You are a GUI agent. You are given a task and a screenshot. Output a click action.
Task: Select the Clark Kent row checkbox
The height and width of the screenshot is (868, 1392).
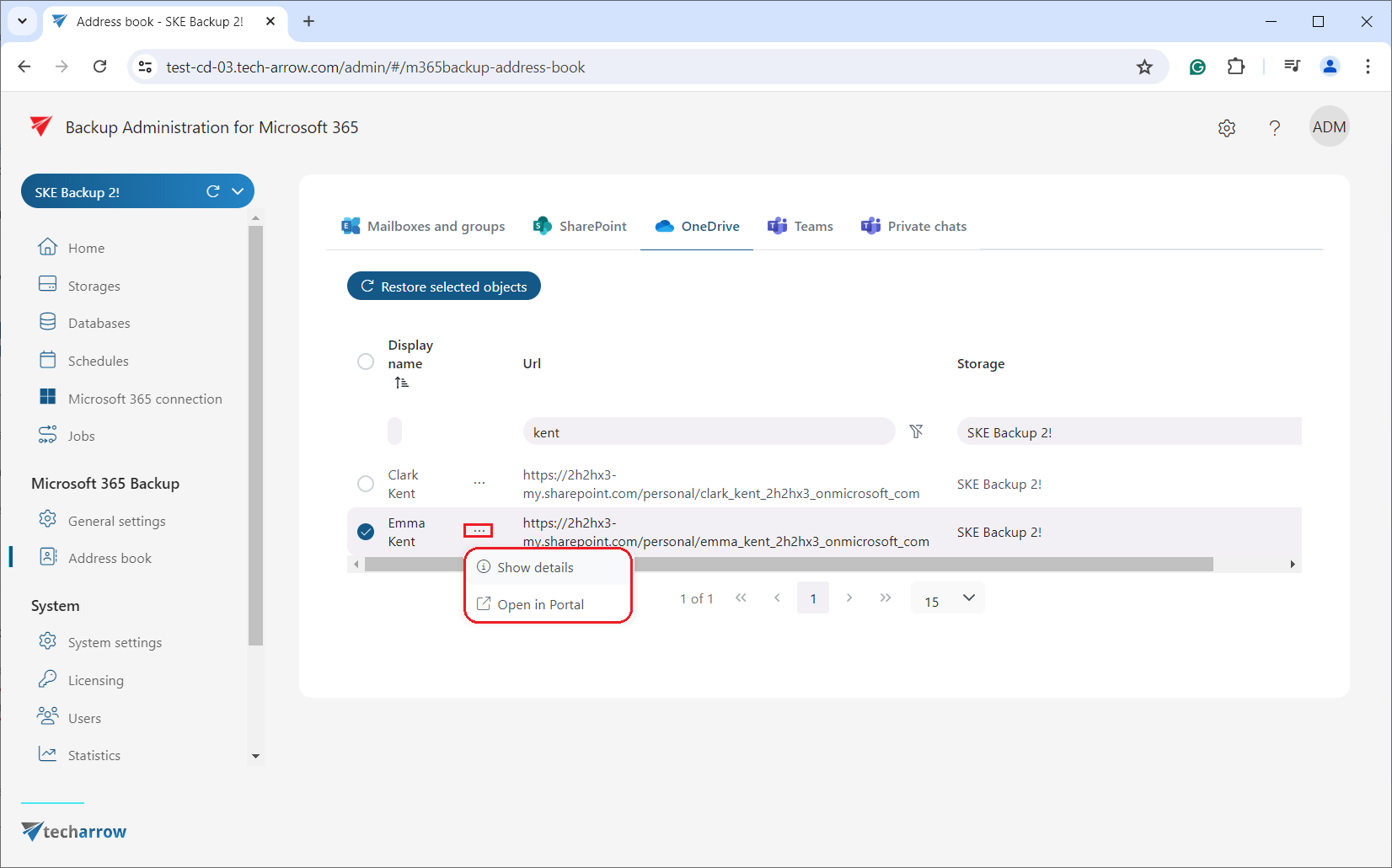pyautogui.click(x=366, y=484)
